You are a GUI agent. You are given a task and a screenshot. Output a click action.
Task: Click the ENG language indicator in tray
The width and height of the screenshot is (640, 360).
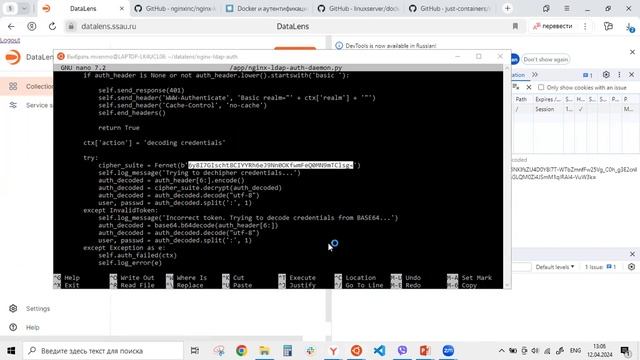(x=575, y=351)
